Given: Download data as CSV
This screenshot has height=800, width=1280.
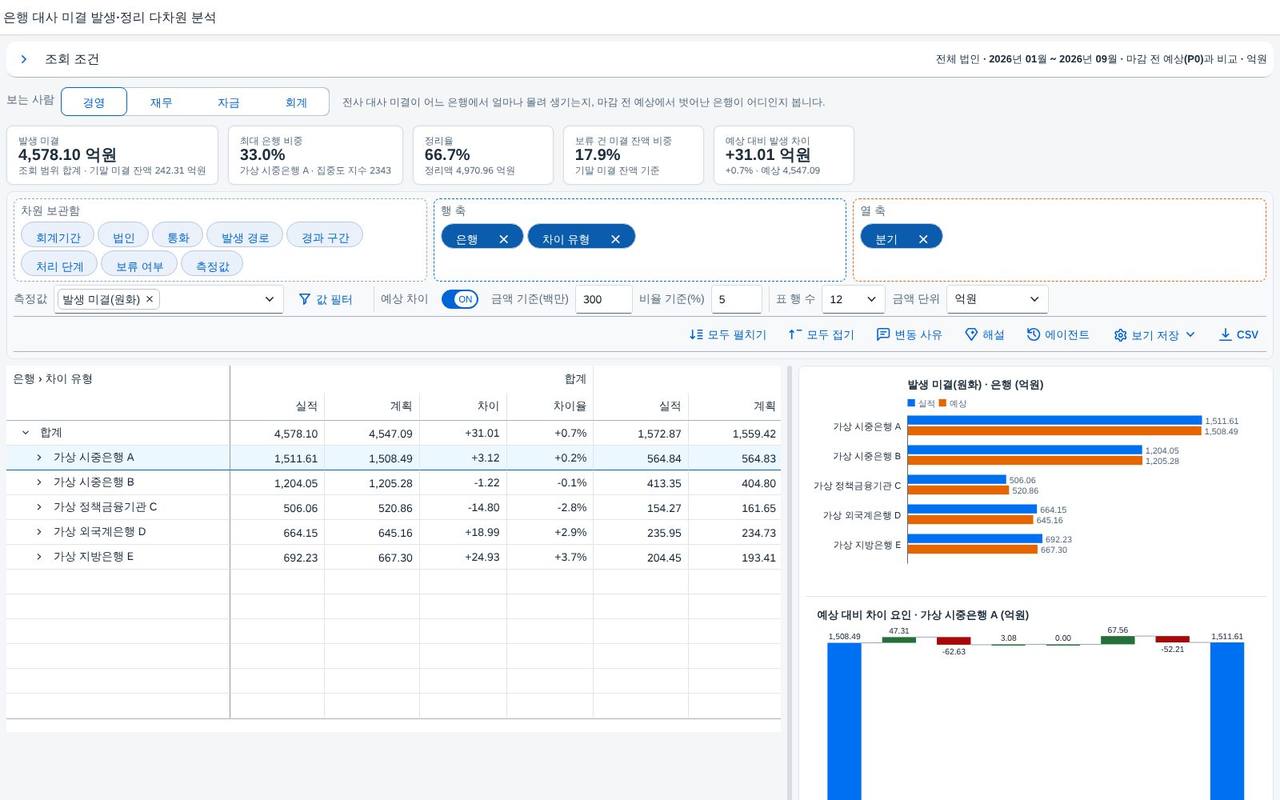Looking at the screenshot, I should 1238,335.
